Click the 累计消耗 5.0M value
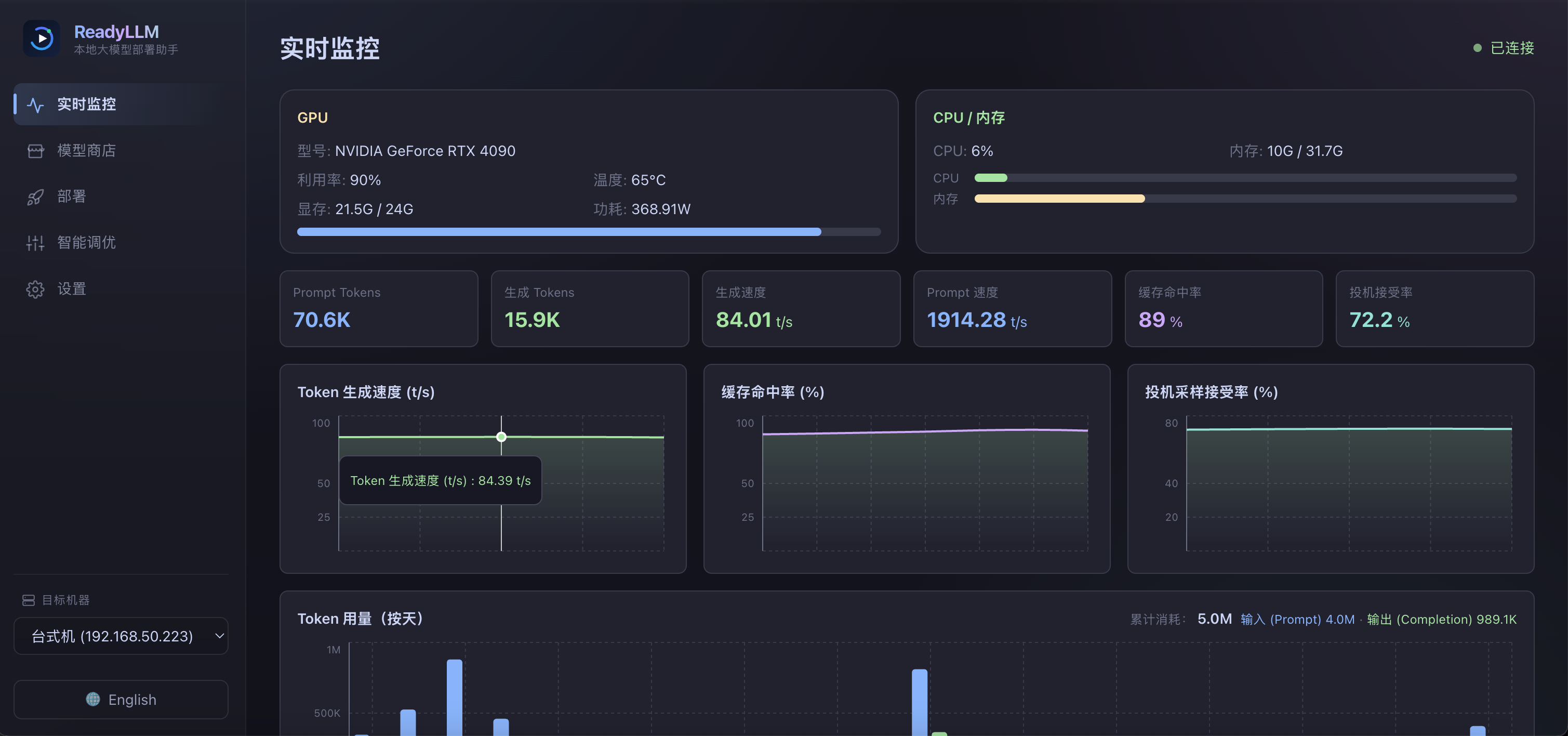 coord(1214,619)
